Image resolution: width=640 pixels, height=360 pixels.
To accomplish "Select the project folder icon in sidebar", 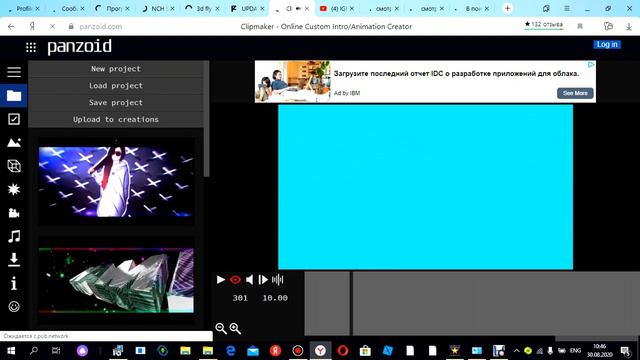I will coord(14,96).
